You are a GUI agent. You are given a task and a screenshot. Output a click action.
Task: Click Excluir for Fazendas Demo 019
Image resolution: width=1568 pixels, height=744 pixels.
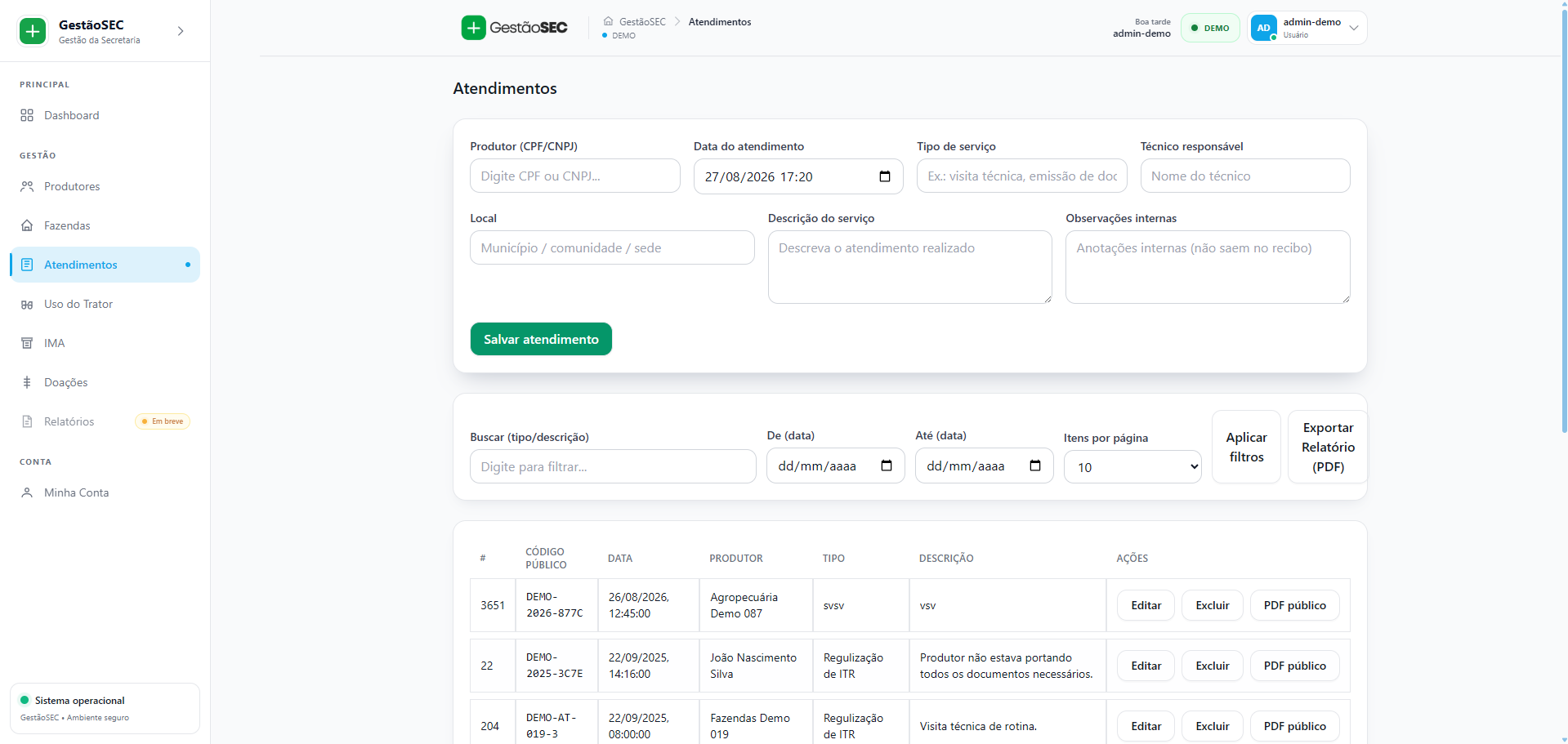click(x=1213, y=726)
